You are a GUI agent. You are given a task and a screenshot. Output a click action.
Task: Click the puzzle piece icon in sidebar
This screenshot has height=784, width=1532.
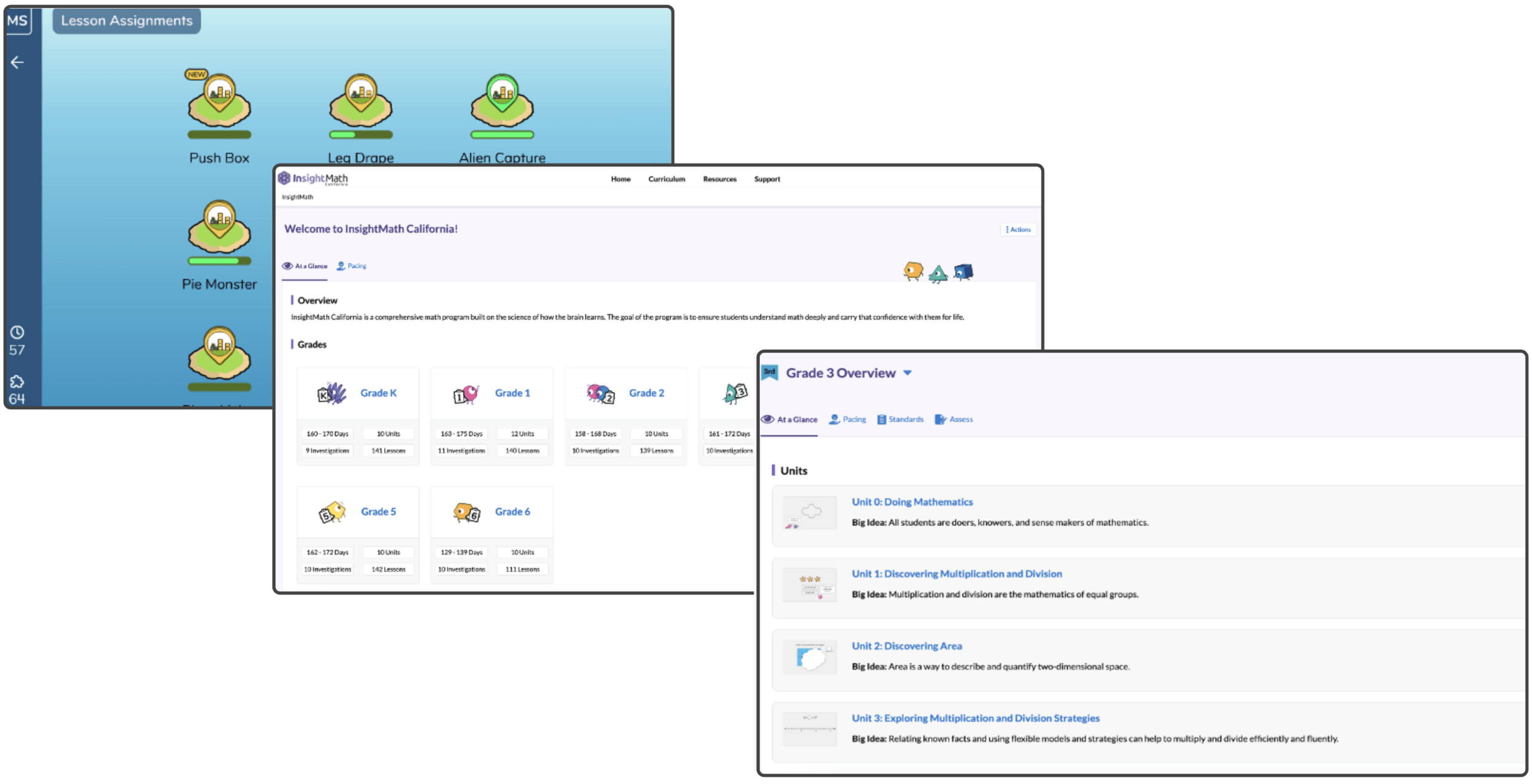point(17,382)
